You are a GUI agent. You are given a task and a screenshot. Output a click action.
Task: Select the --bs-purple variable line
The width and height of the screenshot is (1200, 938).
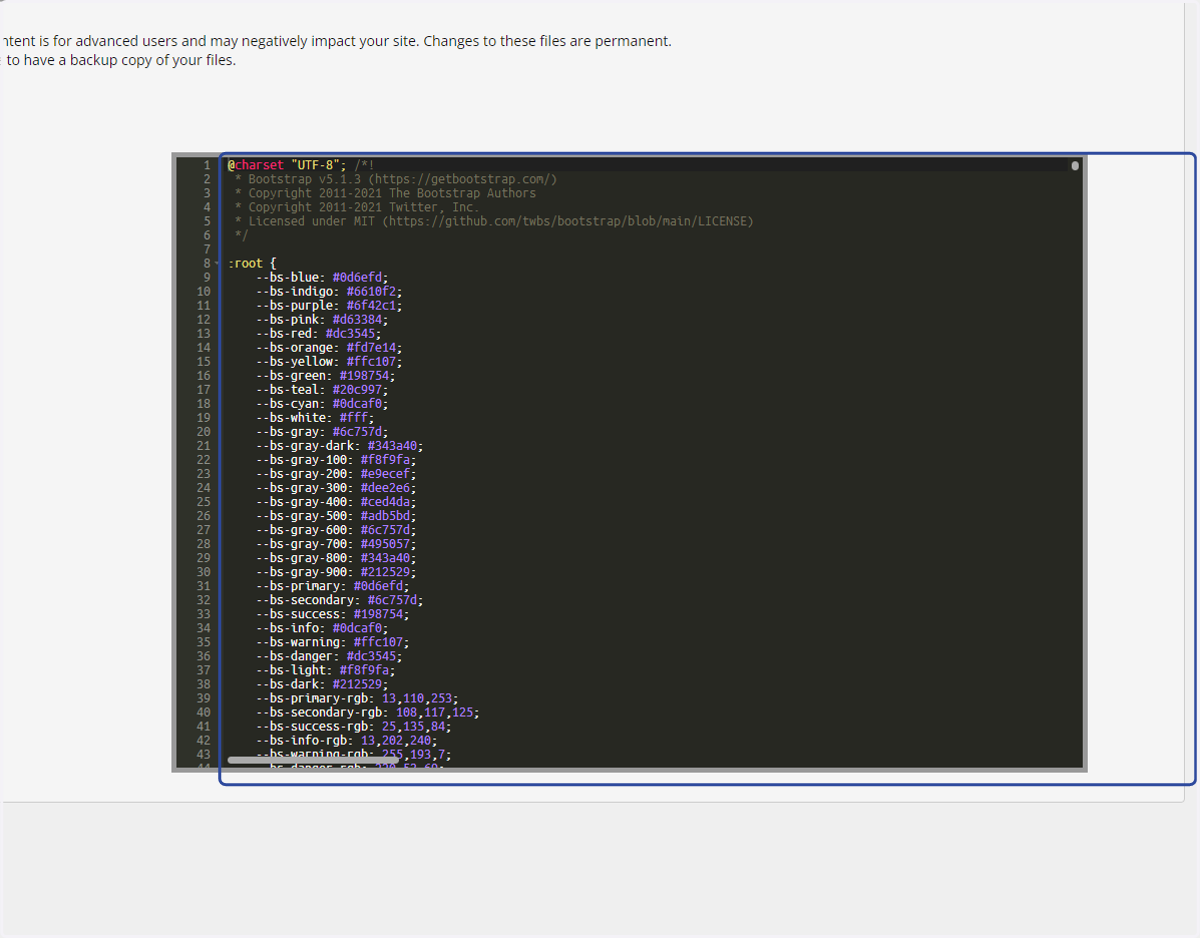(x=329, y=305)
